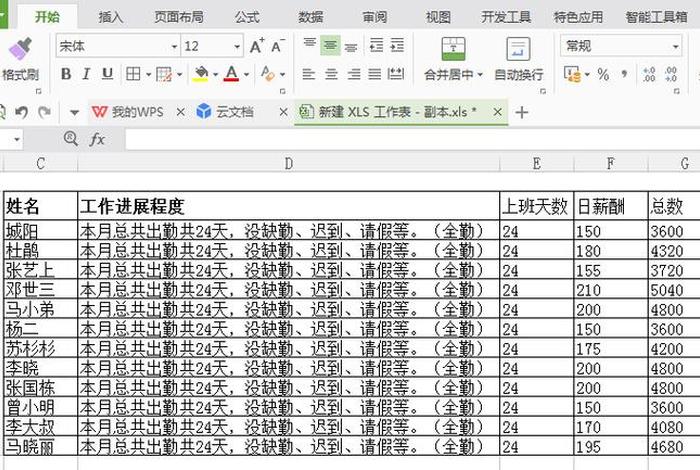
Task: Open the clear formatting dropdown arrow
Action: 283,74
